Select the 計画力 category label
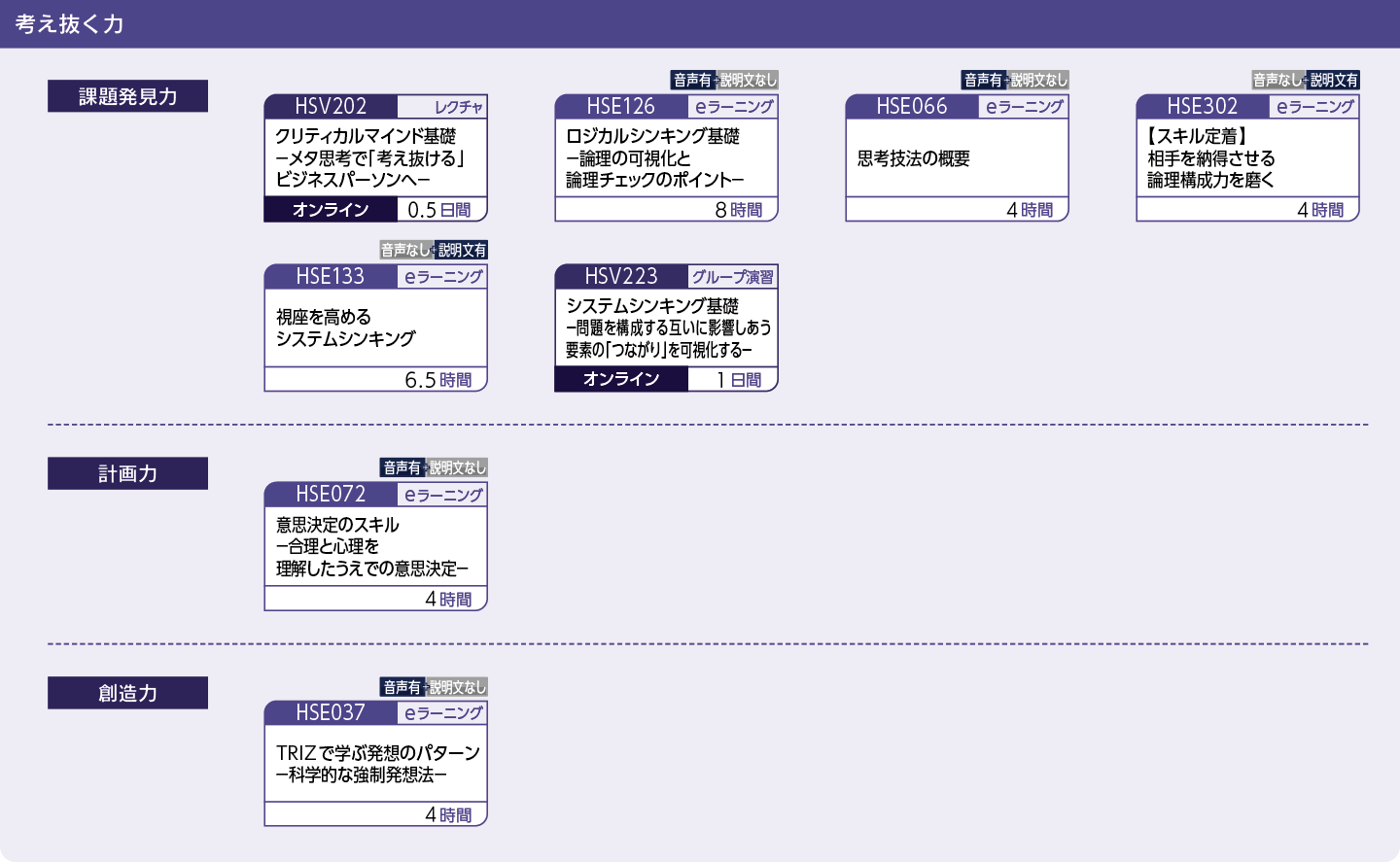 click(127, 473)
